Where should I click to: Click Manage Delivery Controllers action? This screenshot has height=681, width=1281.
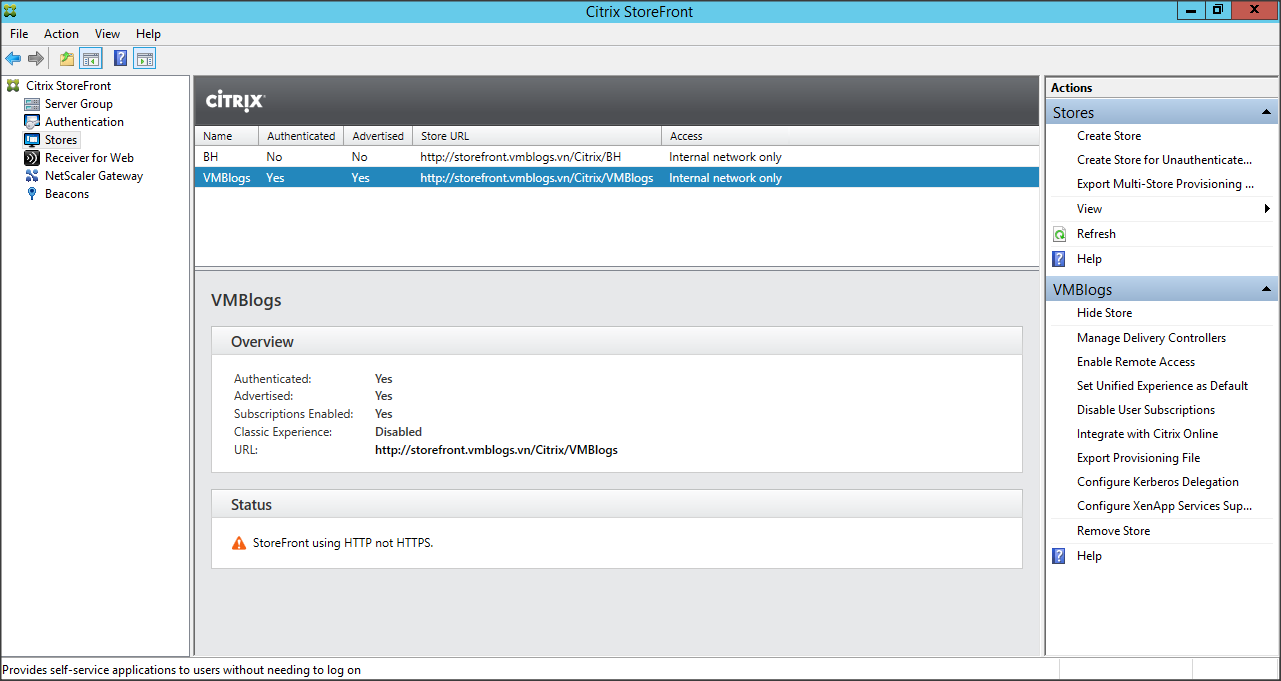pyautogui.click(x=1150, y=338)
